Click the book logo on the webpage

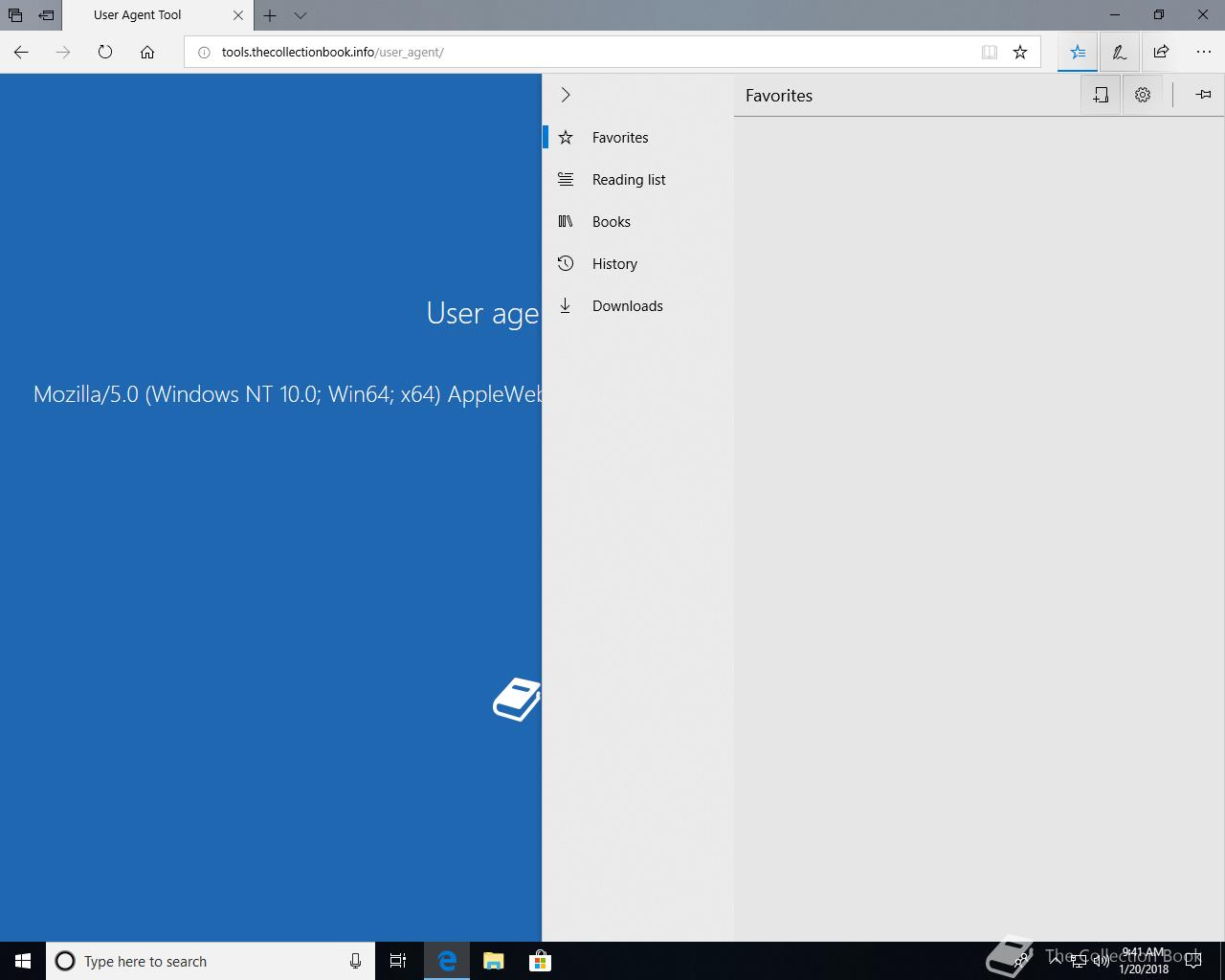pyautogui.click(x=517, y=700)
